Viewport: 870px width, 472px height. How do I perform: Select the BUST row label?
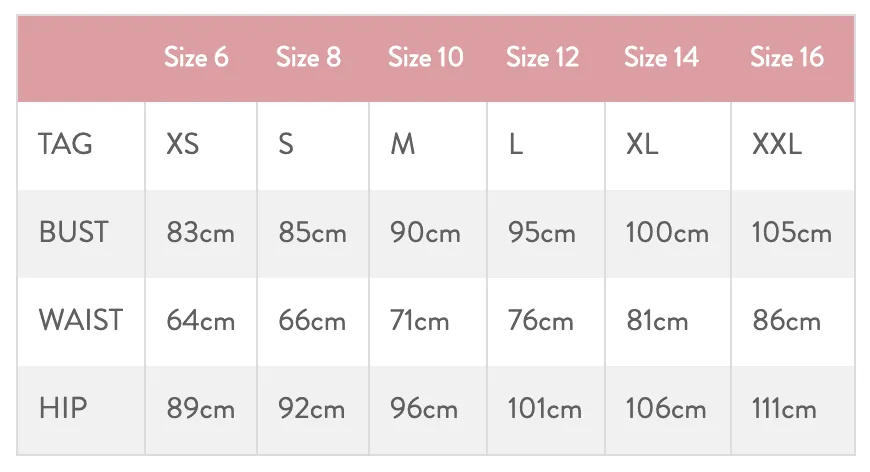[x=73, y=232]
